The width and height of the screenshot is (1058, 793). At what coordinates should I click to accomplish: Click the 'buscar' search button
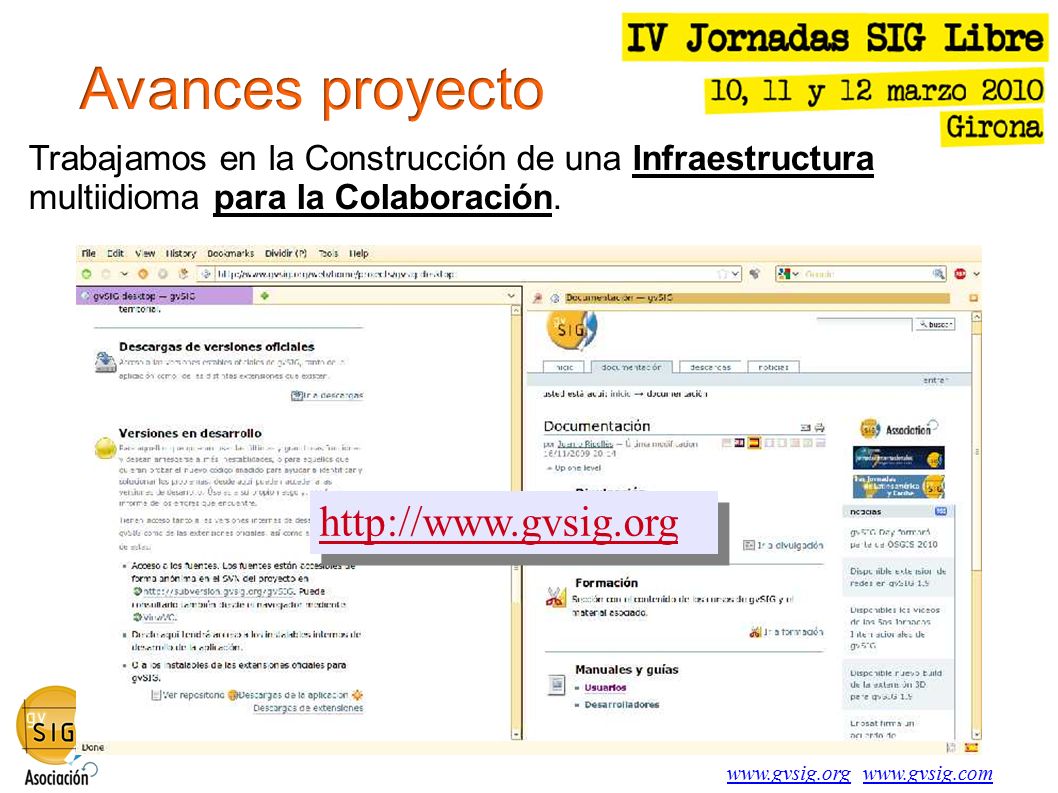click(x=935, y=325)
